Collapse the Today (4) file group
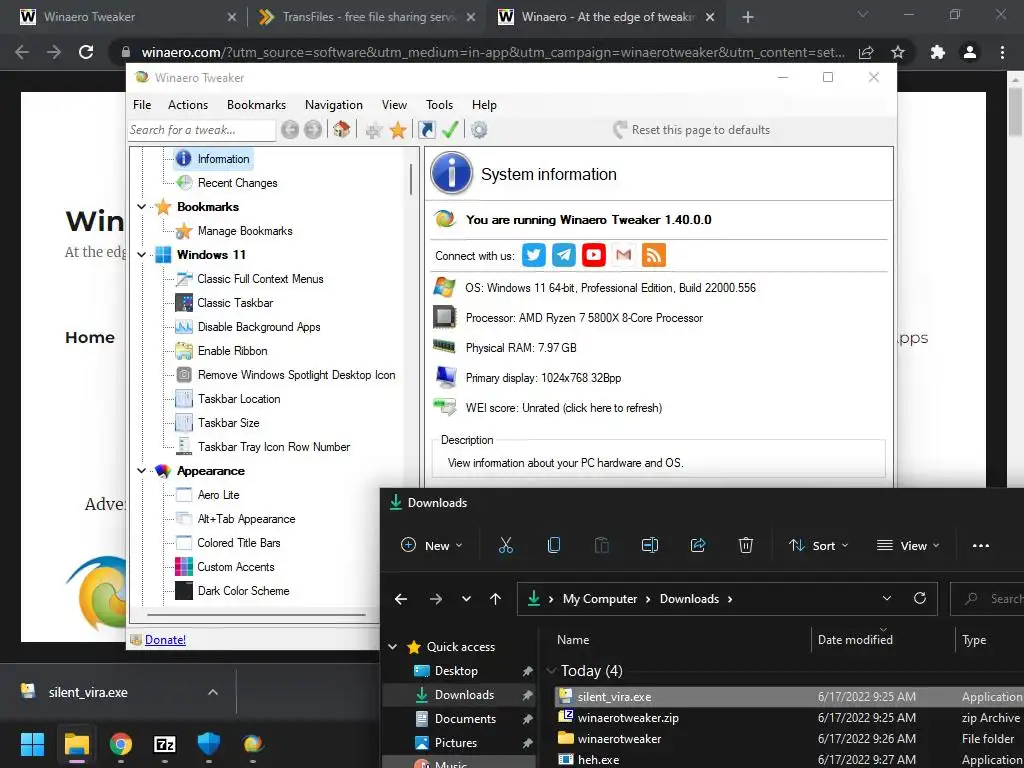Image resolution: width=1024 pixels, height=768 pixels. (x=551, y=671)
